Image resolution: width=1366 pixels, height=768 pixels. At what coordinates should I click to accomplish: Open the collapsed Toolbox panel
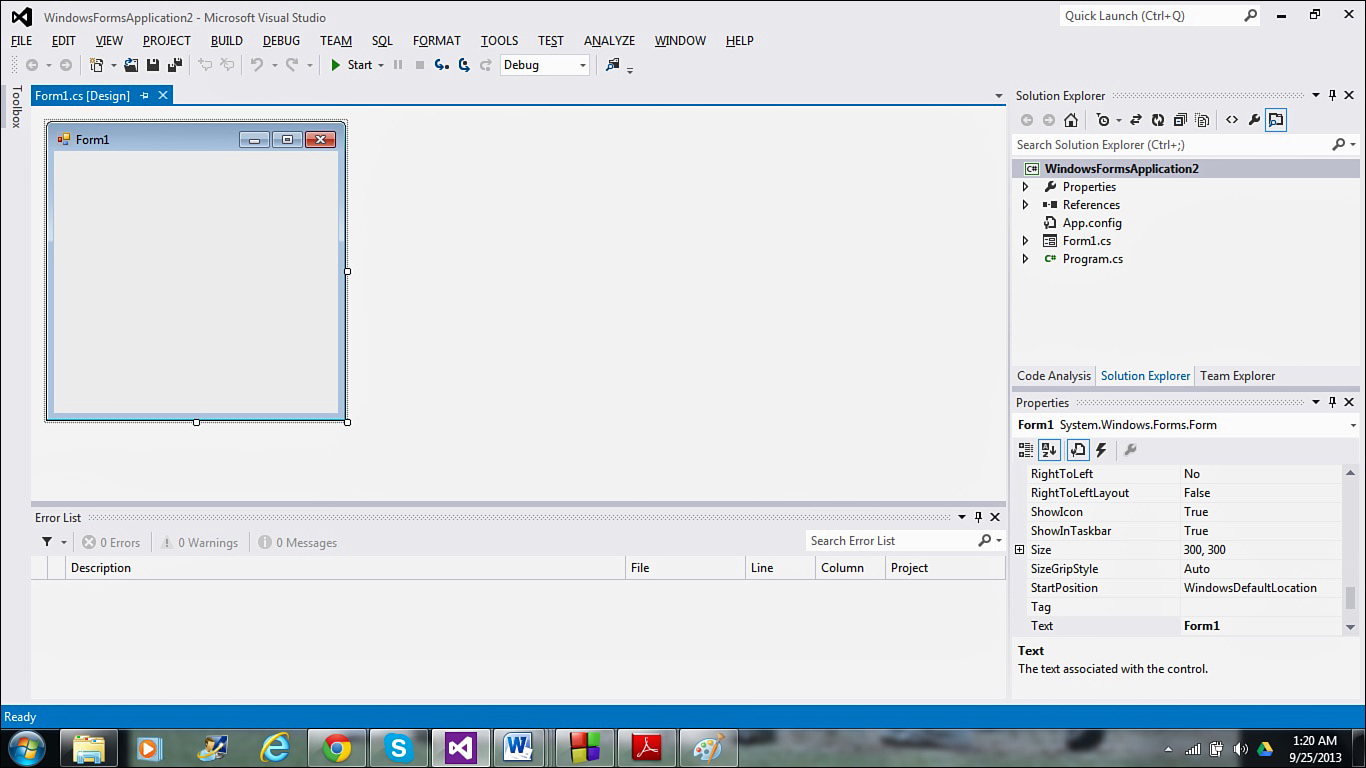click(16, 107)
